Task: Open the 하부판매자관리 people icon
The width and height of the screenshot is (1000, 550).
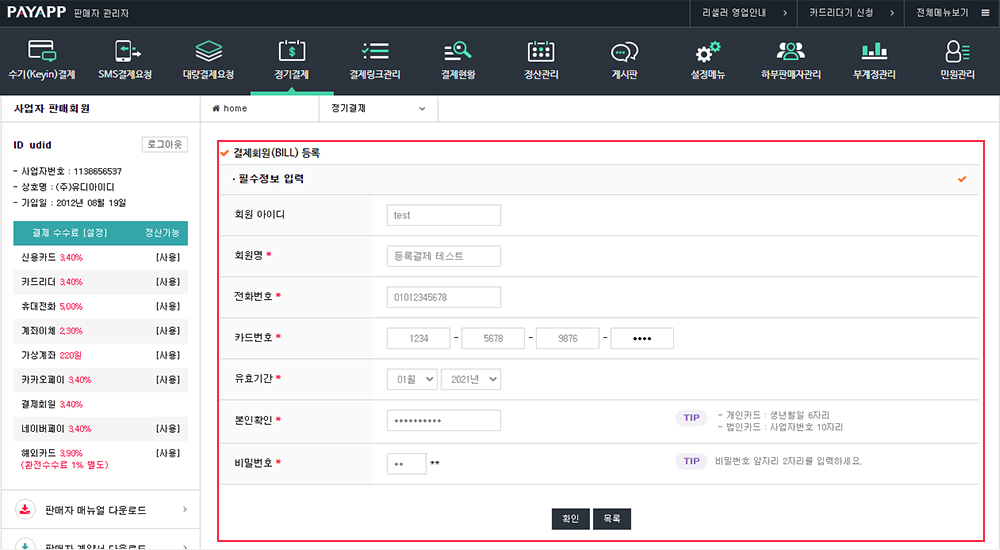Action: pos(791,50)
